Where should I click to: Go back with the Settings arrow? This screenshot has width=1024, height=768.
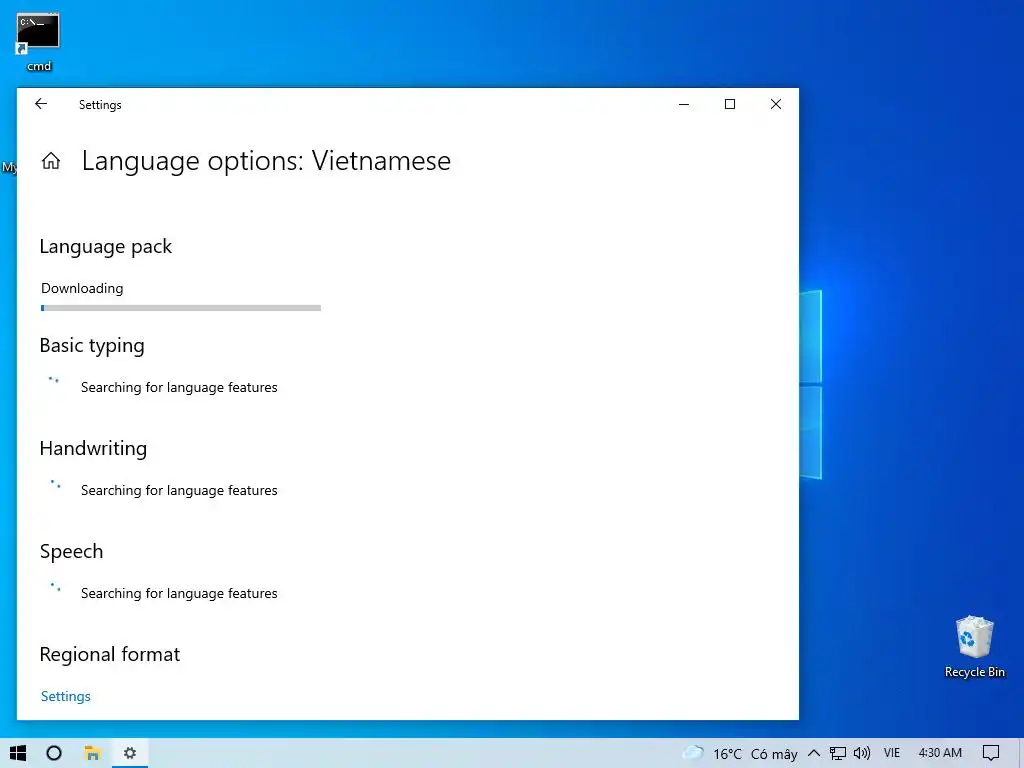[x=41, y=104]
